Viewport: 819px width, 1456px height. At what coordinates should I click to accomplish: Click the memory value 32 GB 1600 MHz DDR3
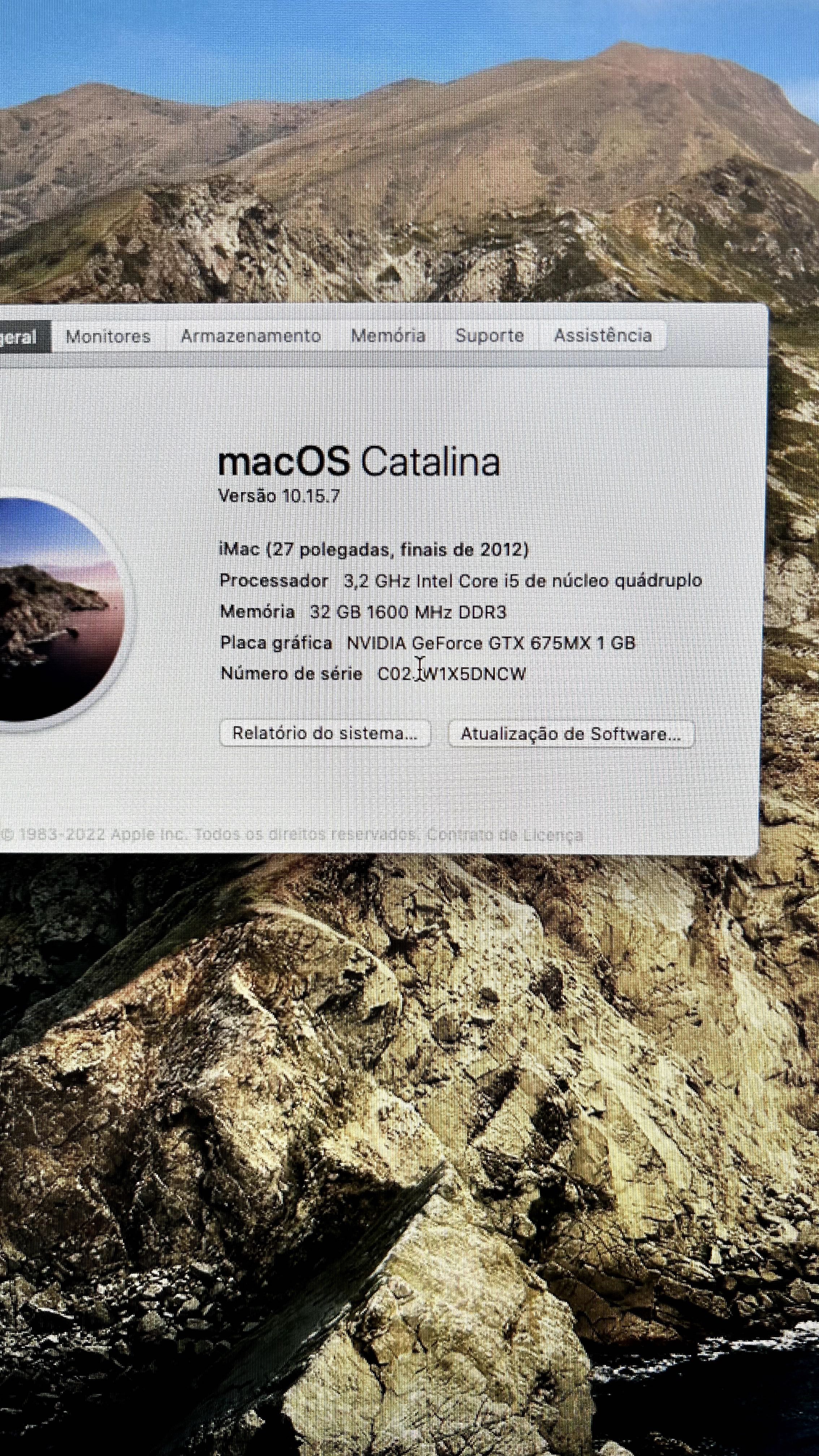click(x=408, y=612)
